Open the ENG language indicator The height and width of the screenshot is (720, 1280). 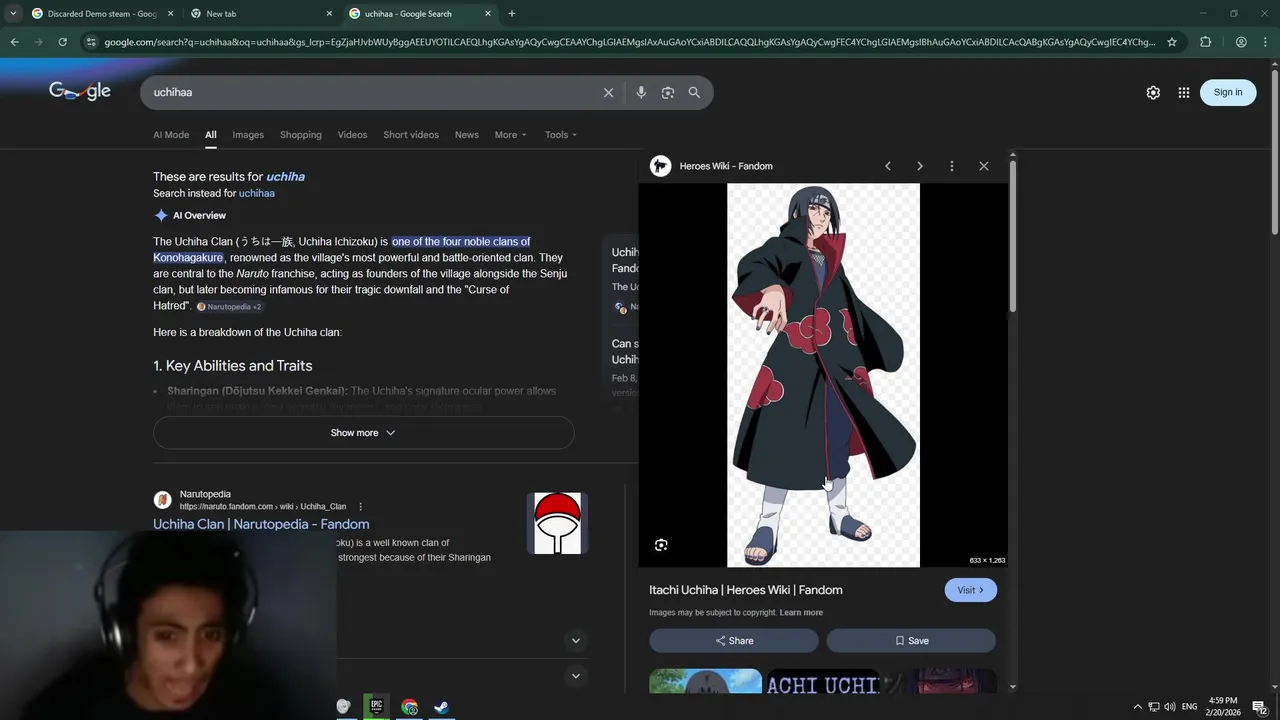point(1190,707)
